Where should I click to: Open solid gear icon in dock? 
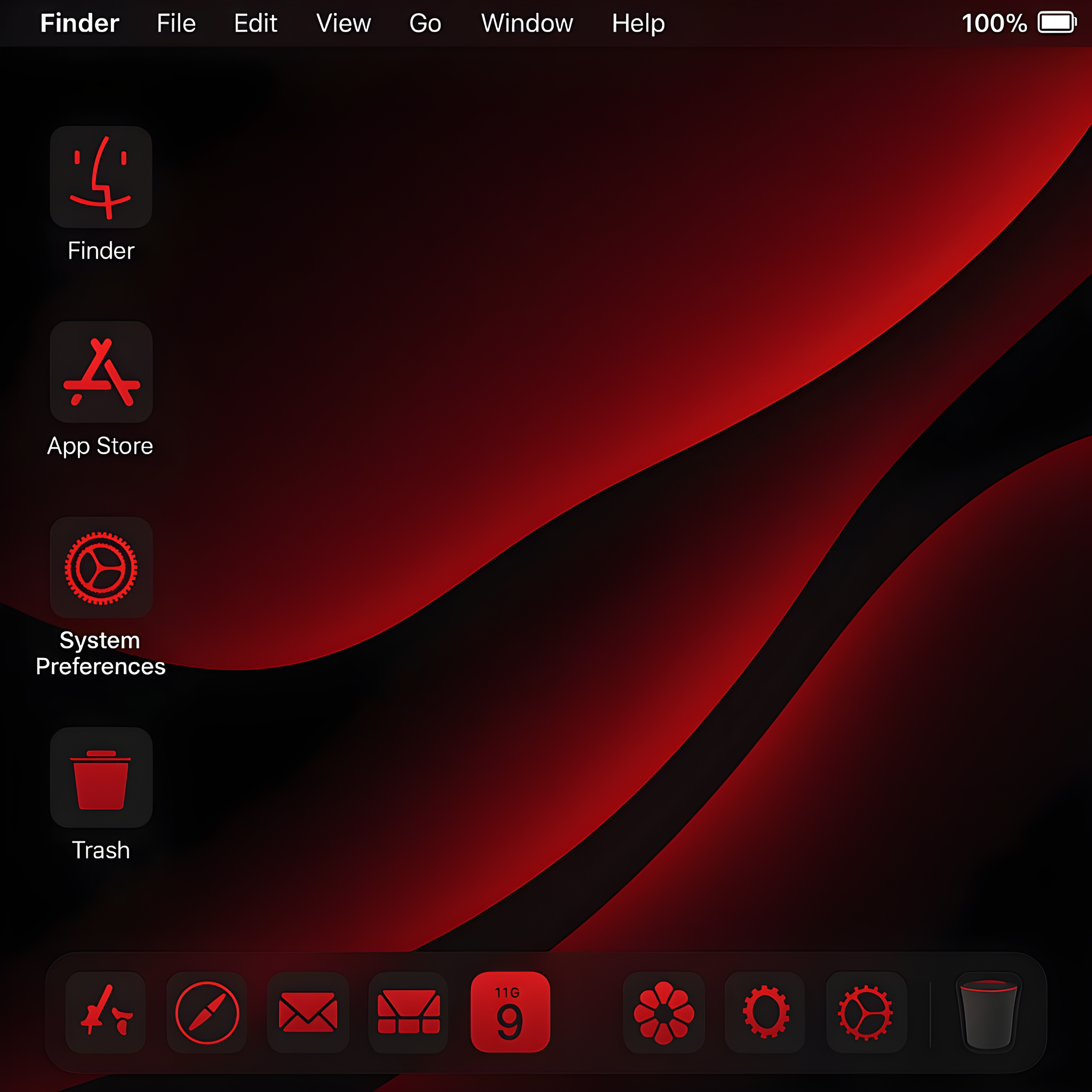tap(765, 1012)
